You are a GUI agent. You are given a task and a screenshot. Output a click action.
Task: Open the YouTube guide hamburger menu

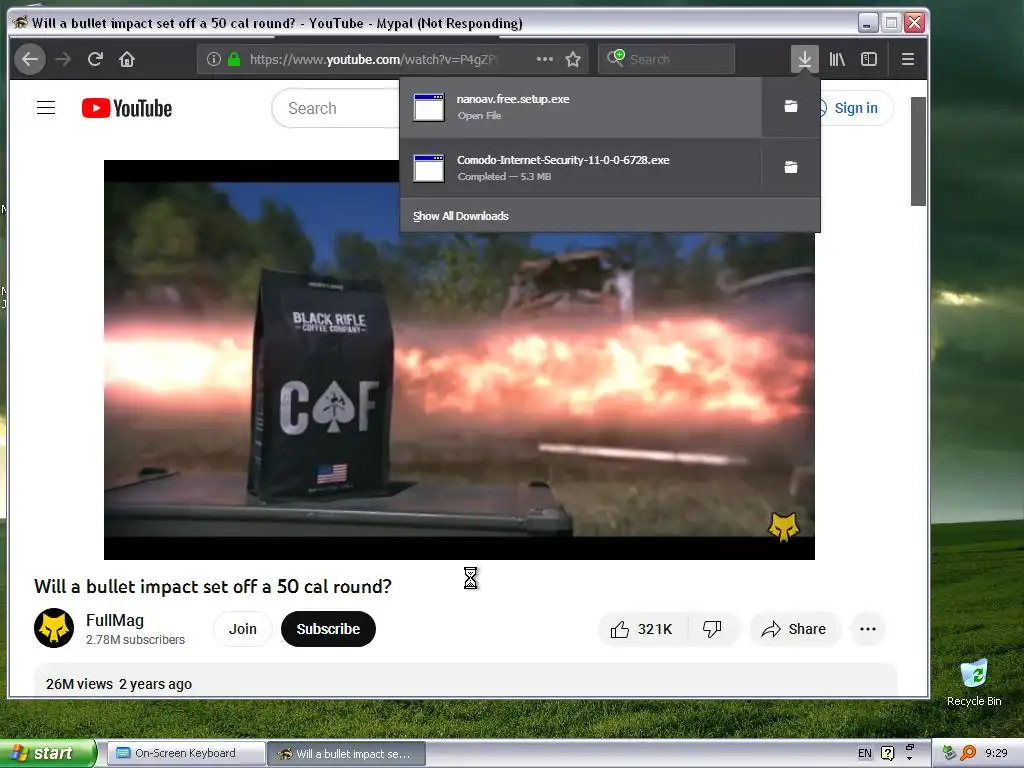46,108
